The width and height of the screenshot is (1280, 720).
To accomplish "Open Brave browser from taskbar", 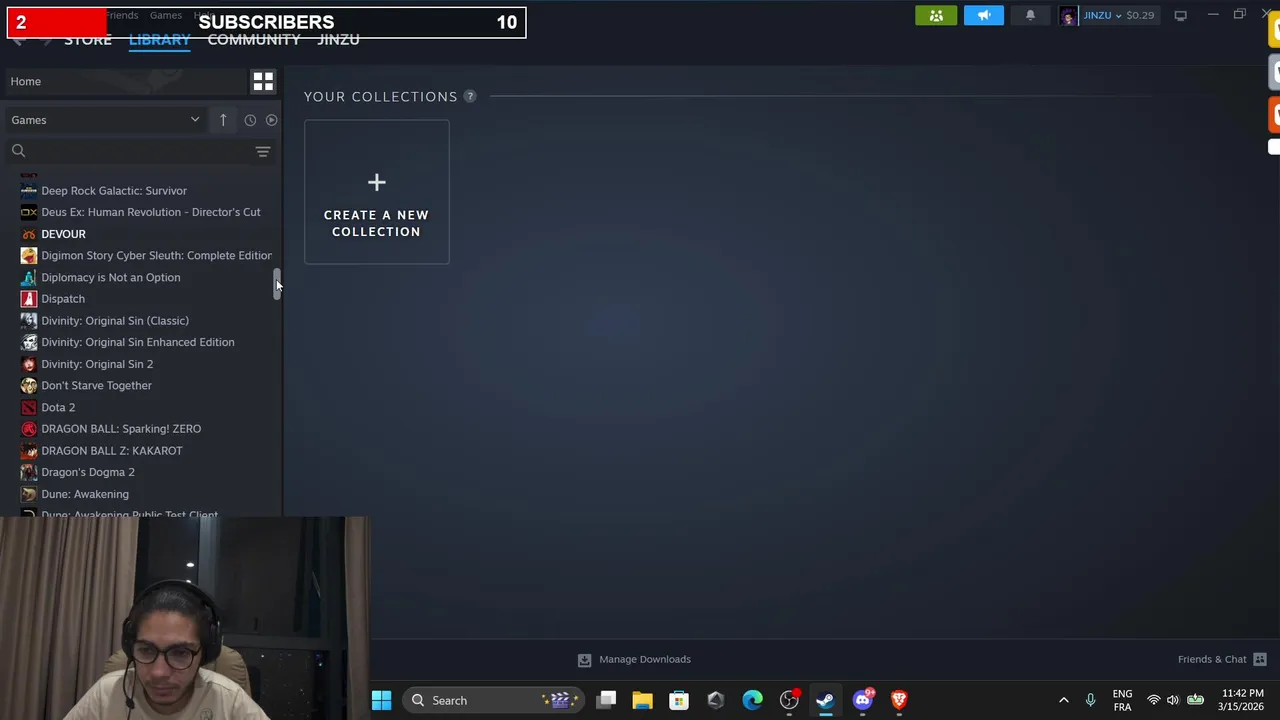I will click(x=899, y=700).
